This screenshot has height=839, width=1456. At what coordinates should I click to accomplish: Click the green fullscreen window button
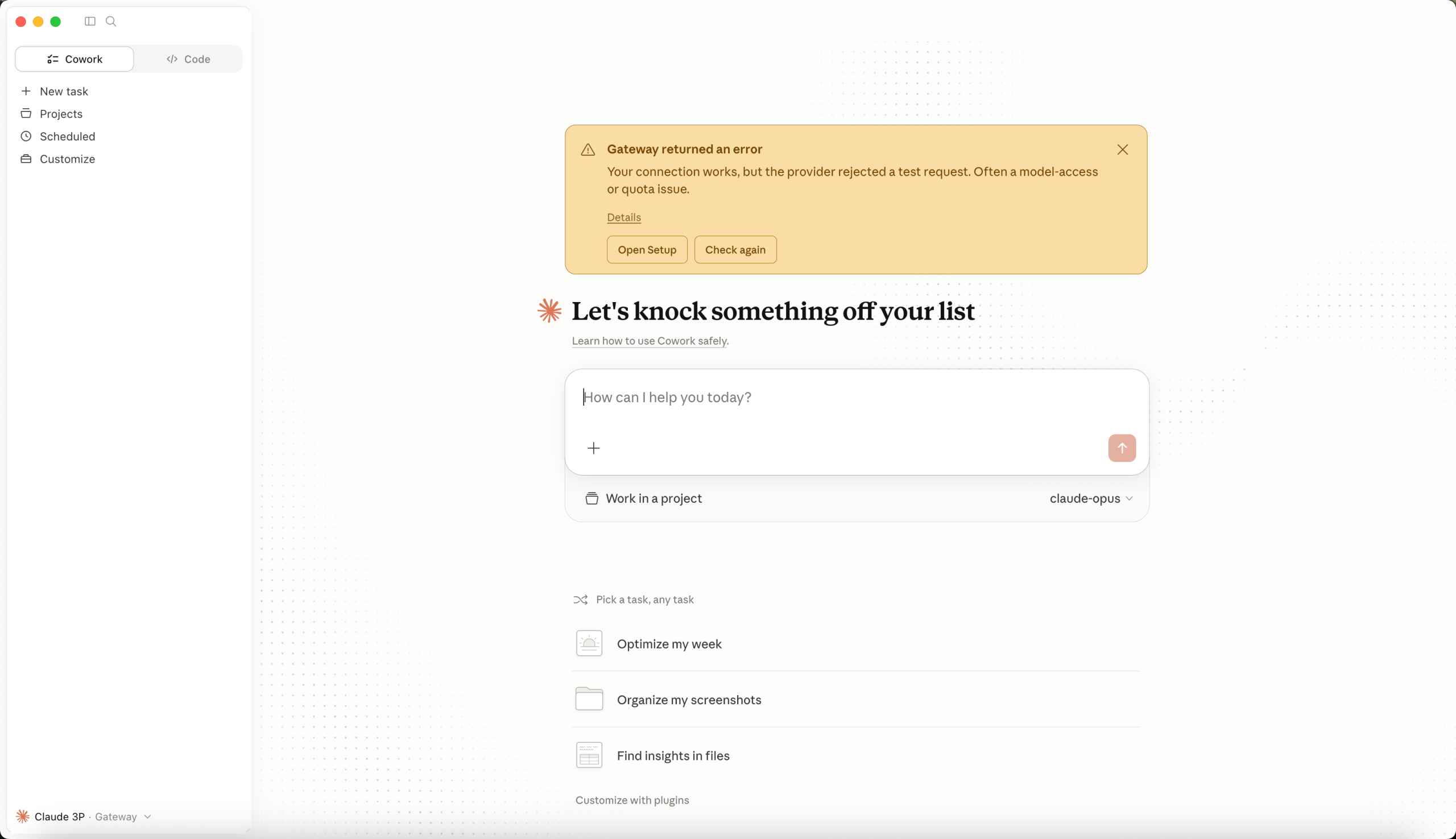point(55,21)
